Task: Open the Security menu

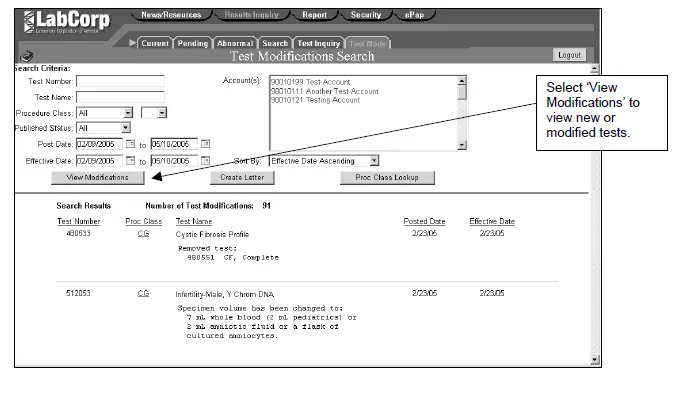Action: coord(366,15)
